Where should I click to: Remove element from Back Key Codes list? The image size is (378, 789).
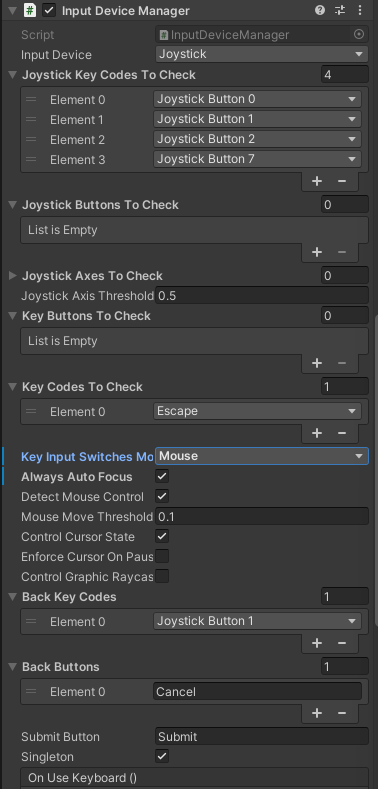tap(342, 643)
